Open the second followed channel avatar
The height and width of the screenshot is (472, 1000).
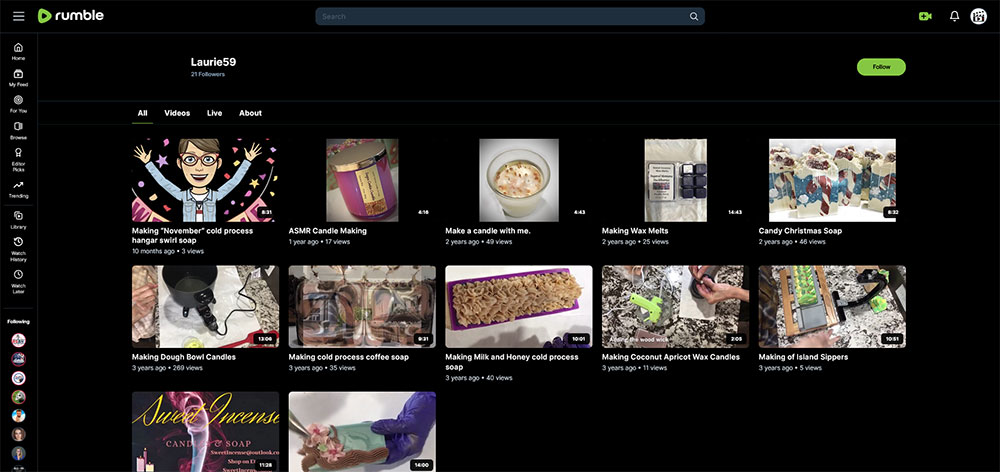pyautogui.click(x=18, y=359)
